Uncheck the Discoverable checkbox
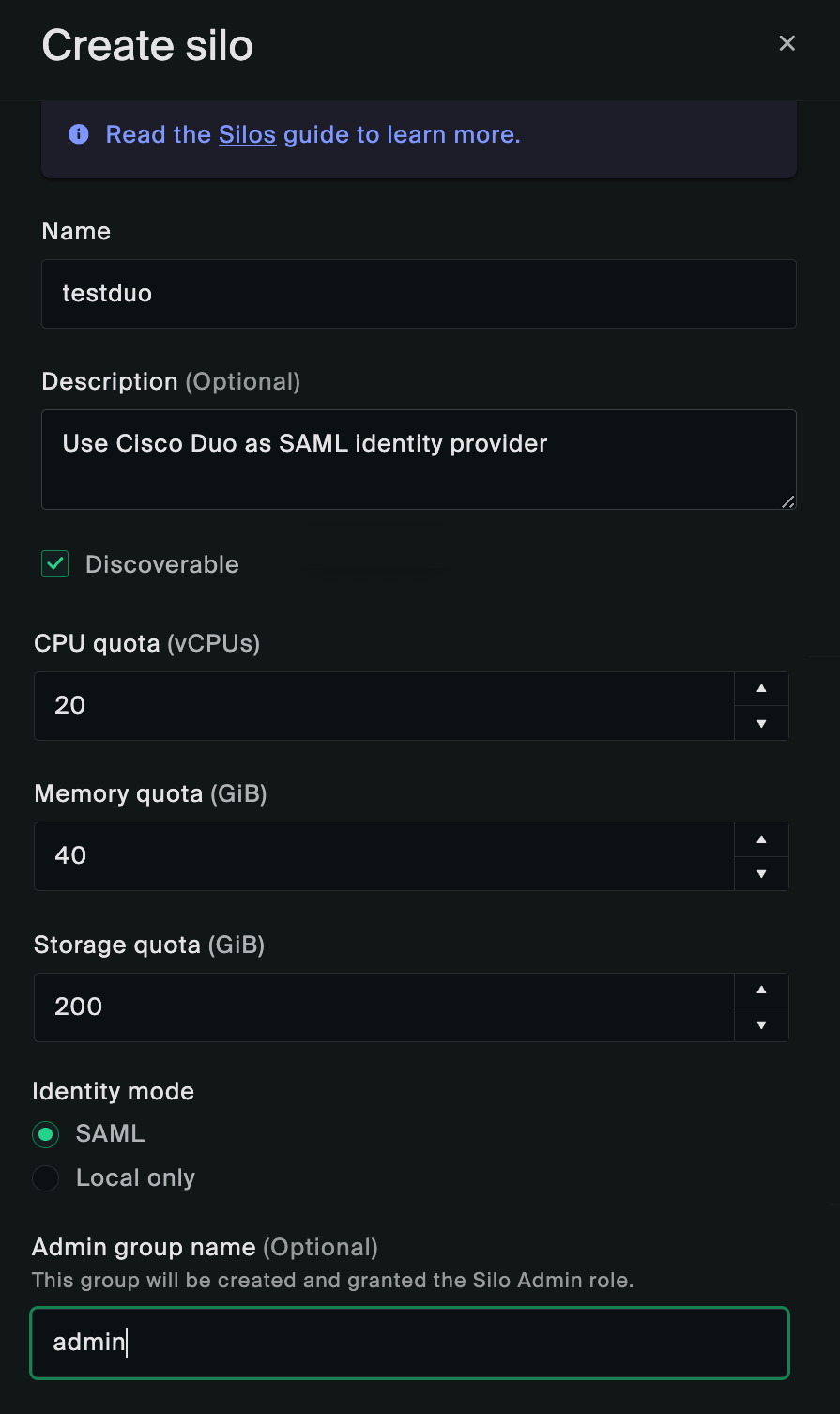The height and width of the screenshot is (1414, 840). (x=55, y=564)
